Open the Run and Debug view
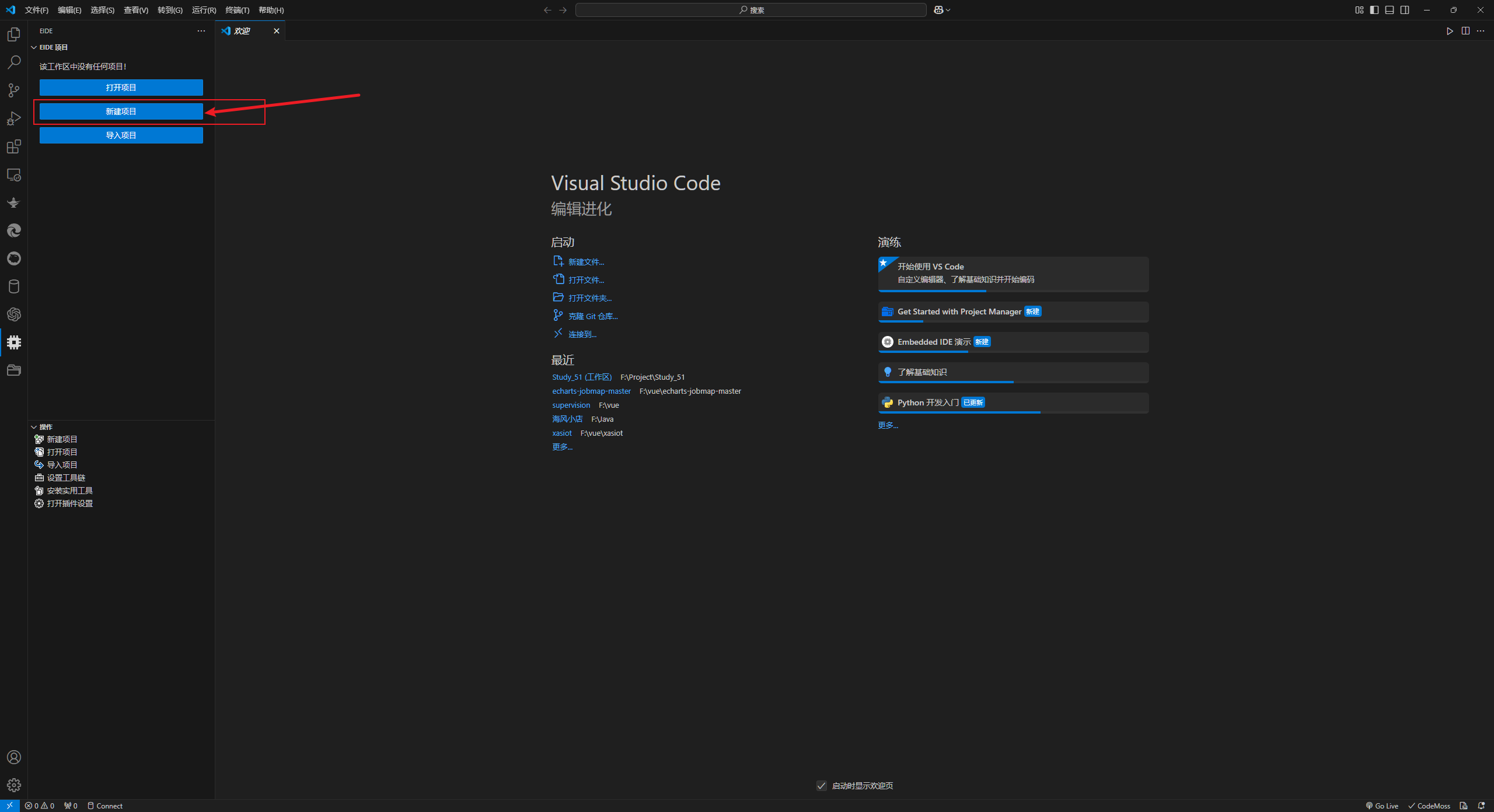 (x=14, y=118)
